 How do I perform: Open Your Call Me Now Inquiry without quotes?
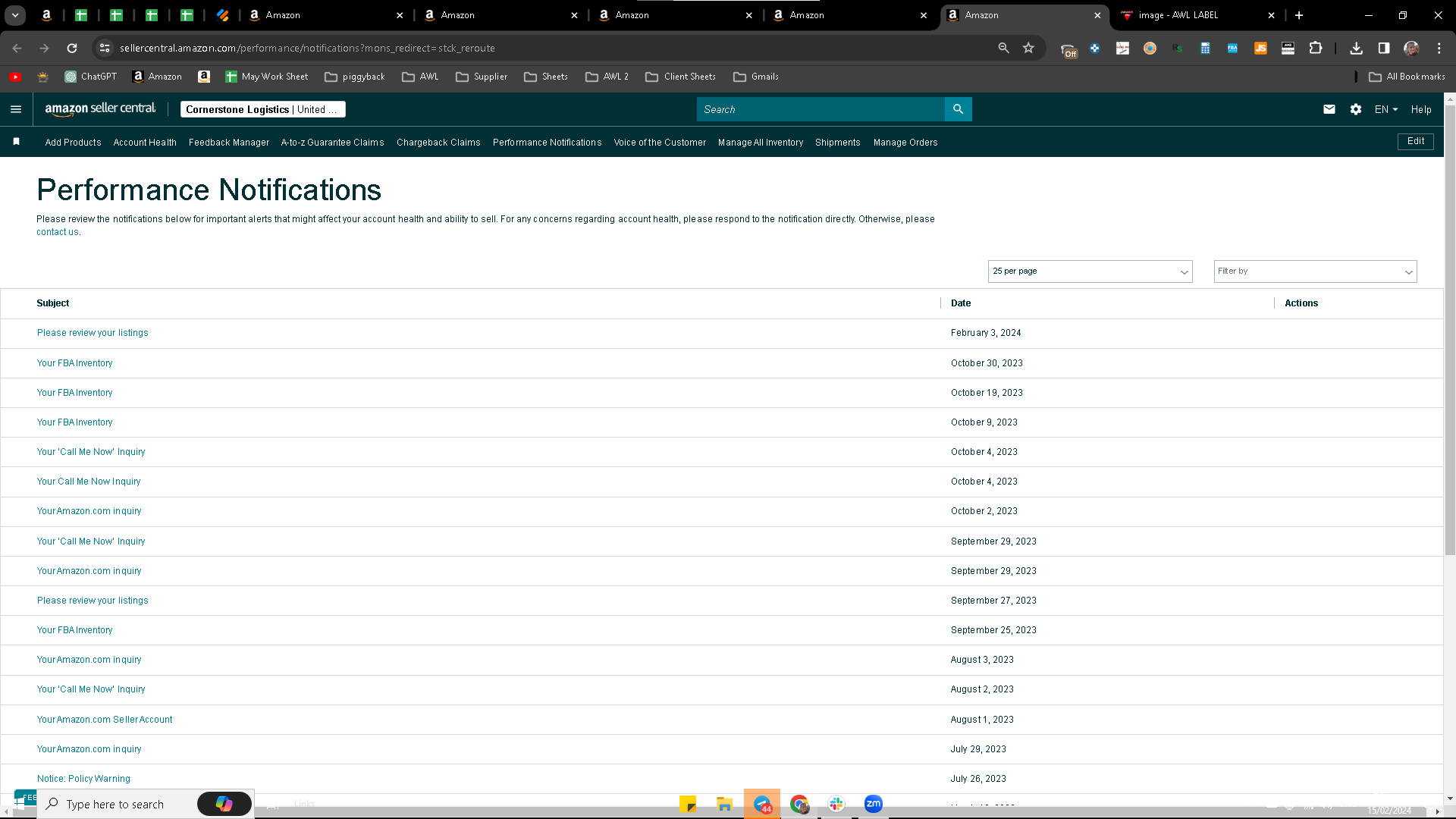pyautogui.click(x=89, y=482)
